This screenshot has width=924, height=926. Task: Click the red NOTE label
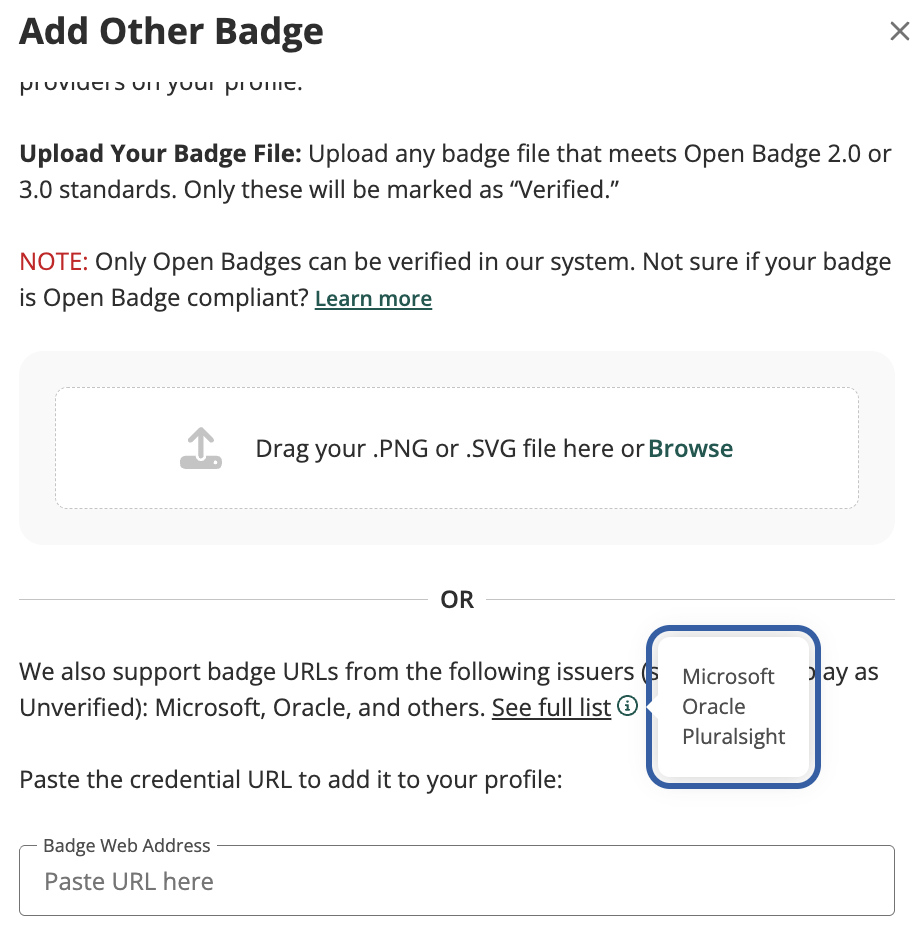[54, 262]
